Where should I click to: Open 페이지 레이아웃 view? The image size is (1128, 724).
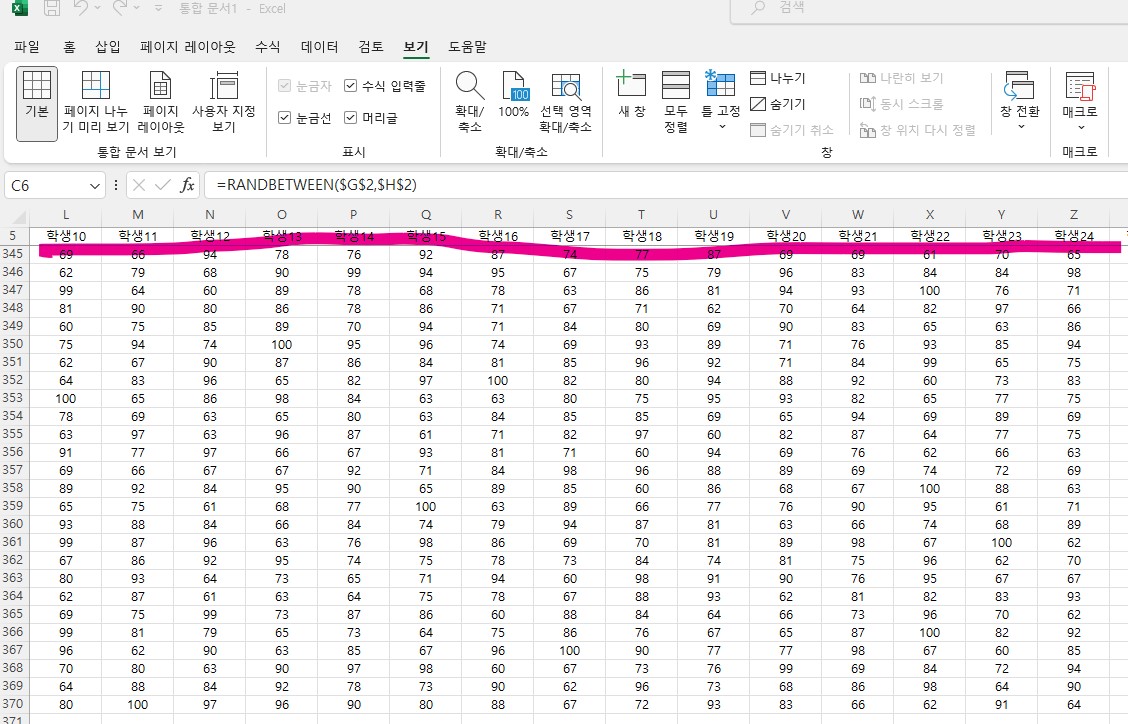pyautogui.click(x=159, y=100)
